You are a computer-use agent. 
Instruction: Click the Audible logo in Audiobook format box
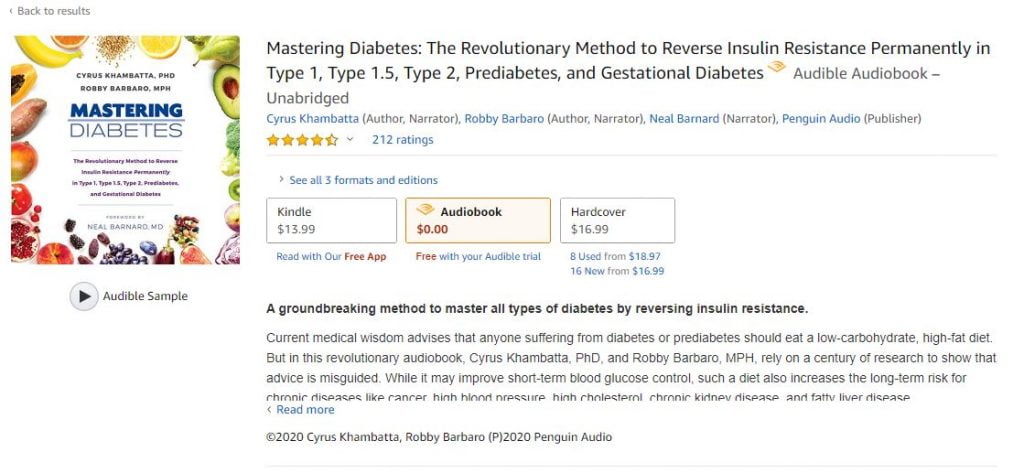click(425, 210)
